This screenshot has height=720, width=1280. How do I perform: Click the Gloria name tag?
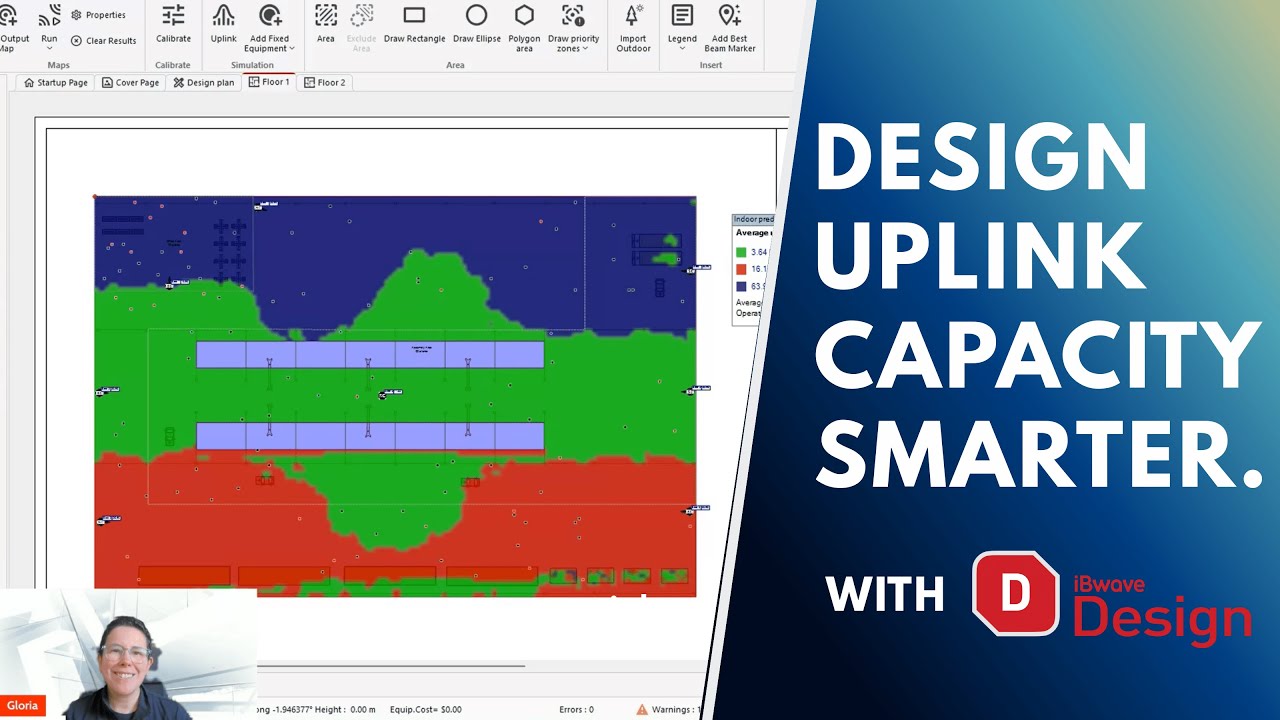point(22,706)
